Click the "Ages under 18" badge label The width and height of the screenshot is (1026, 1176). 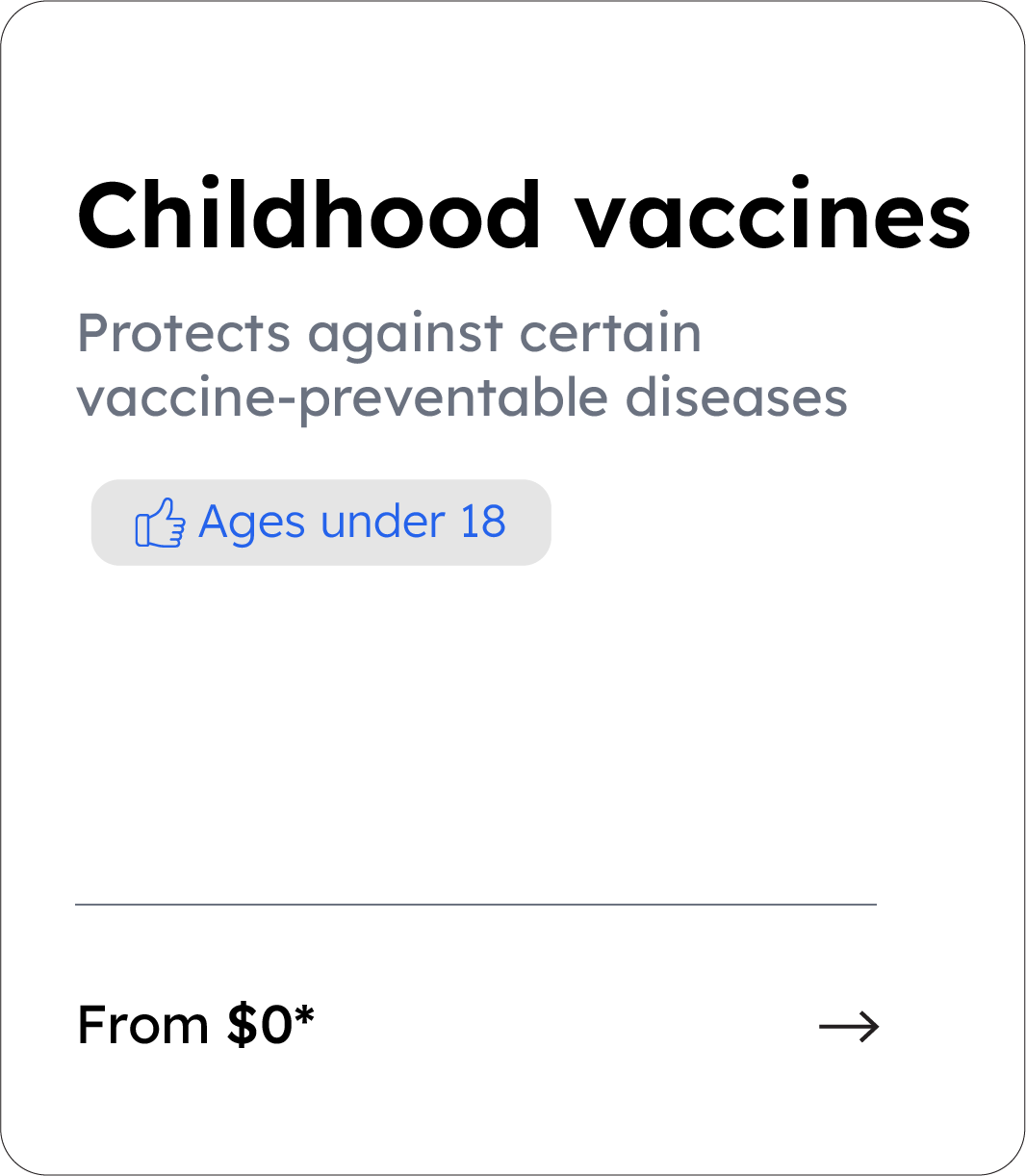(351, 523)
